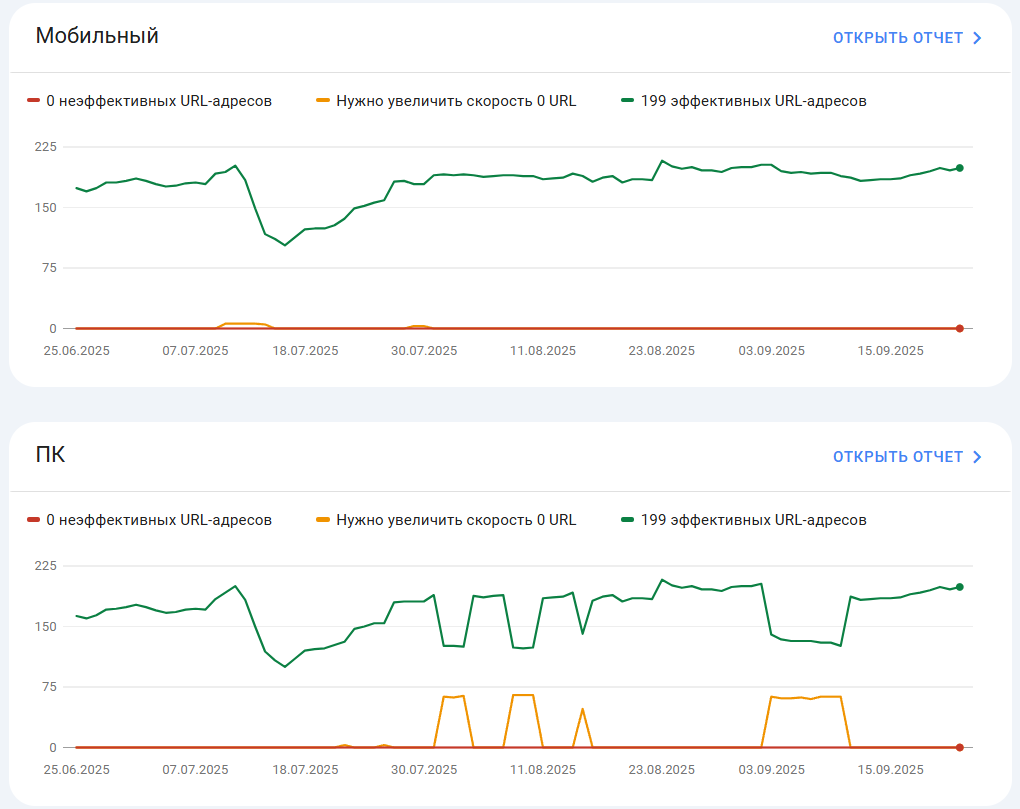This screenshot has width=1020, height=809.
Task: Click red end-point dot on Мобильный chart
Action: [960, 328]
